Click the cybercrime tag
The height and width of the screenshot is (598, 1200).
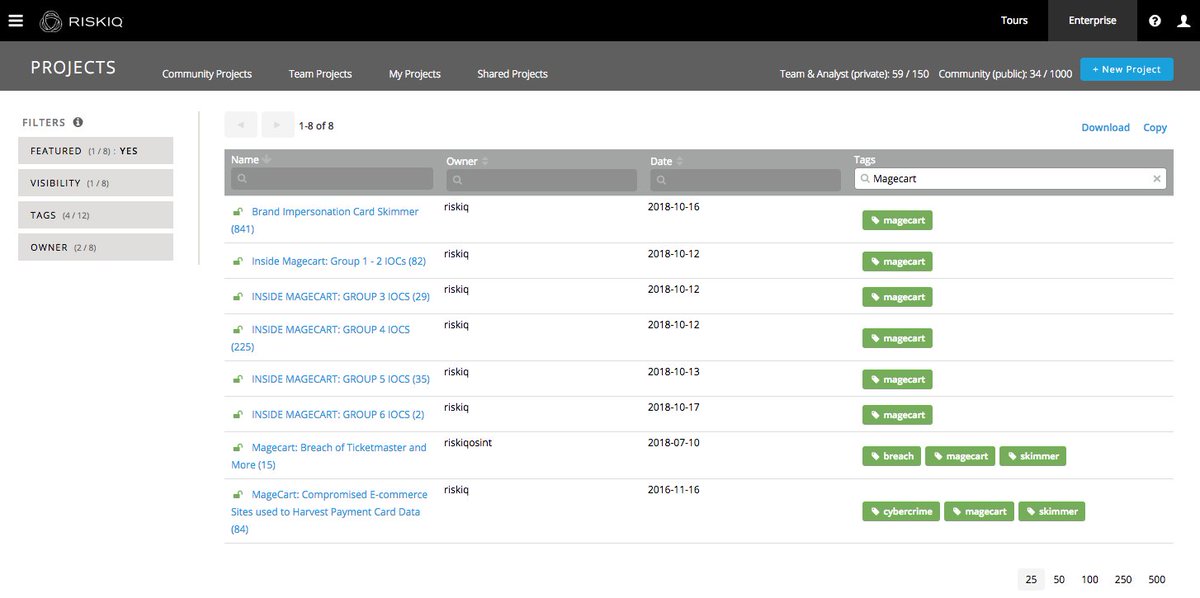(x=901, y=511)
